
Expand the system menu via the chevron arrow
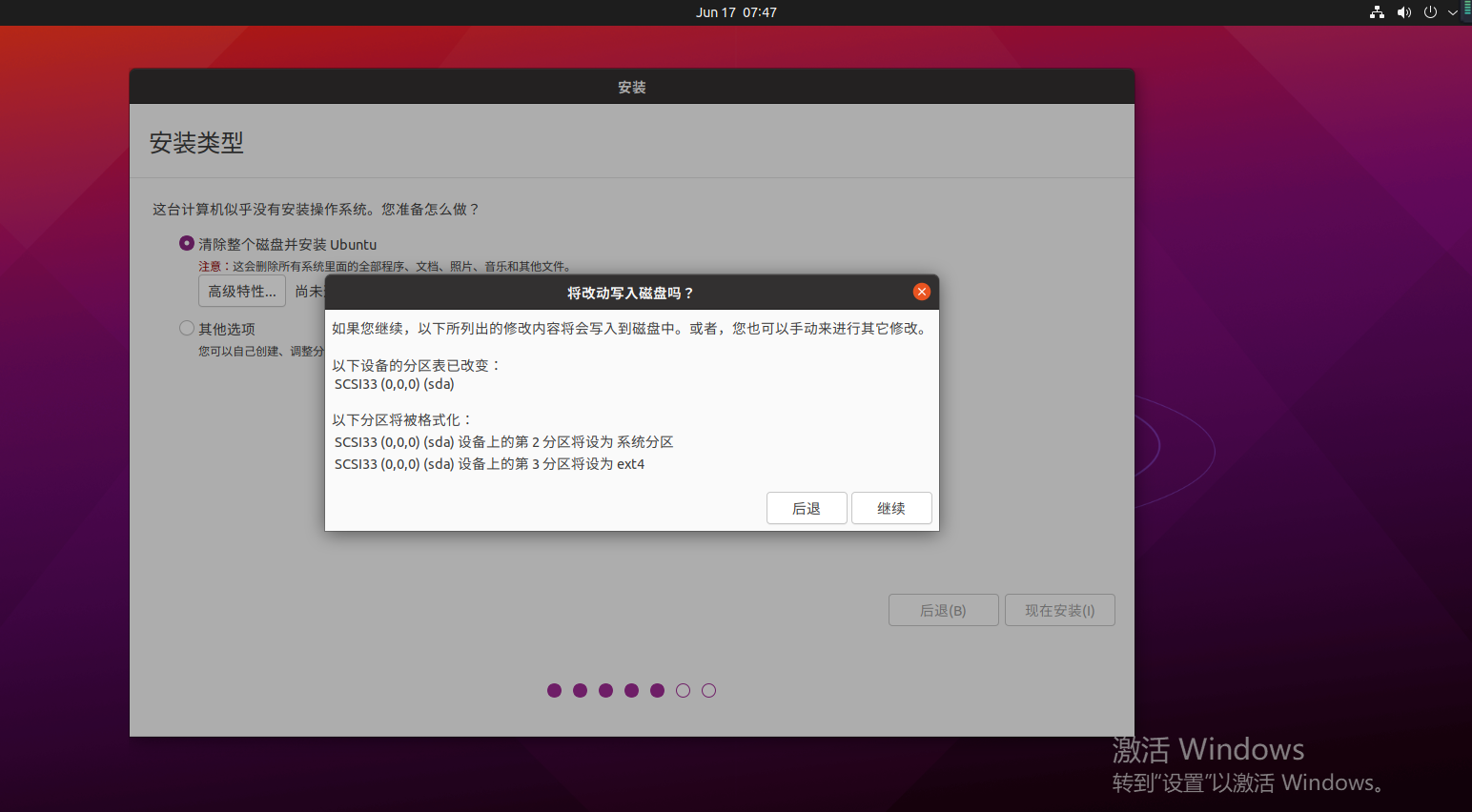(x=1453, y=12)
